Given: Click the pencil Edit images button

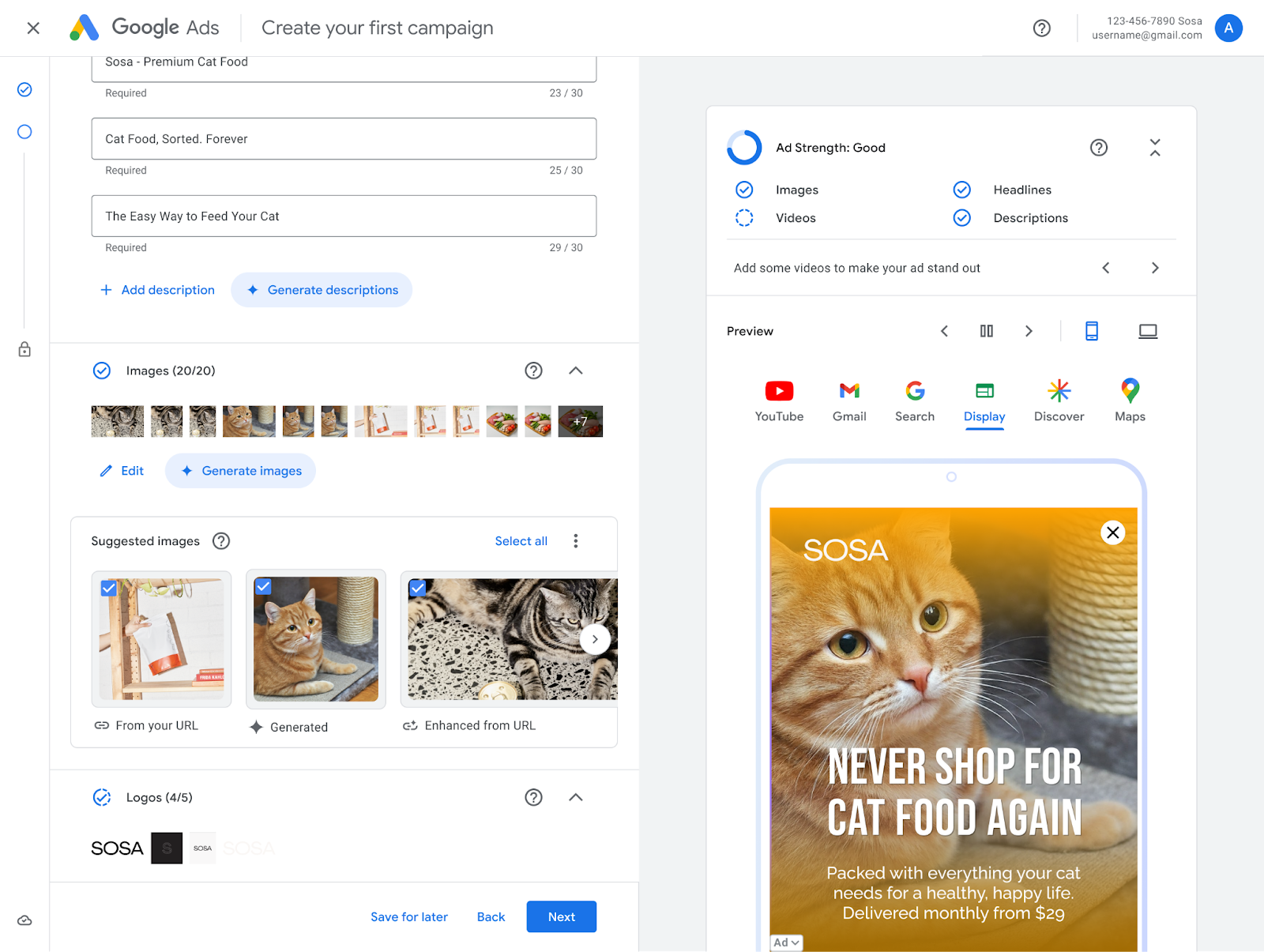Looking at the screenshot, I should tap(122, 471).
